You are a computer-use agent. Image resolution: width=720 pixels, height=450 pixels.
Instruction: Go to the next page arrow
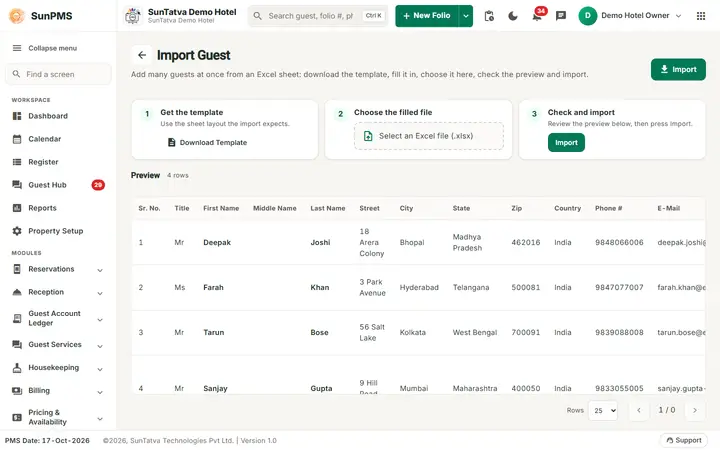695,411
